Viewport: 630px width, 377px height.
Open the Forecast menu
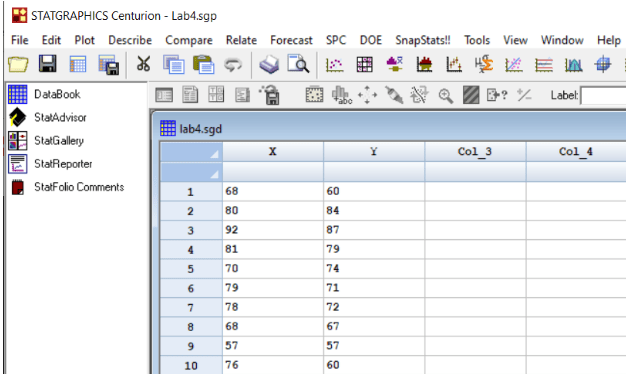pos(291,40)
